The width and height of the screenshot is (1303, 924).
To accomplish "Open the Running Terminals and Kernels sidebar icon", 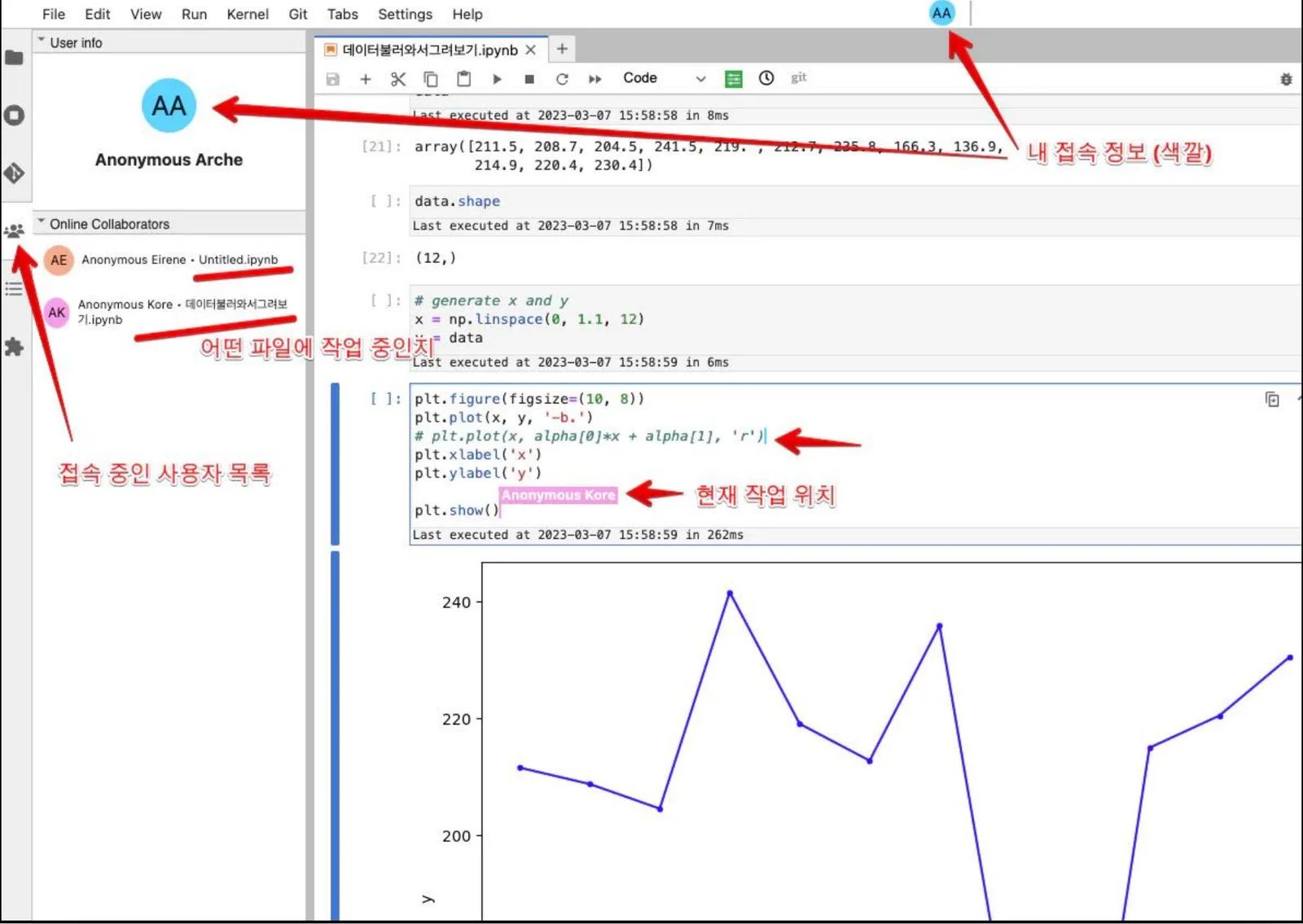I will (x=14, y=116).
